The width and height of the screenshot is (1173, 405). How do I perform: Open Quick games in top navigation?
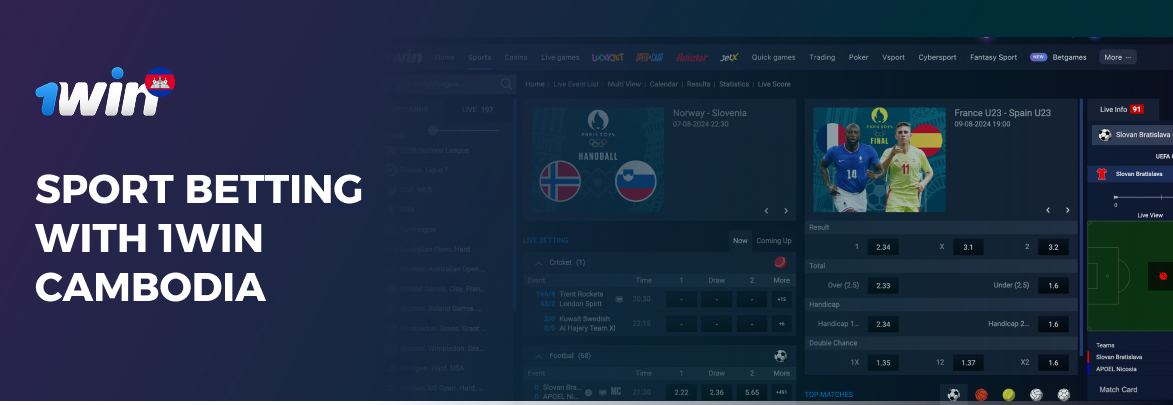[774, 58]
